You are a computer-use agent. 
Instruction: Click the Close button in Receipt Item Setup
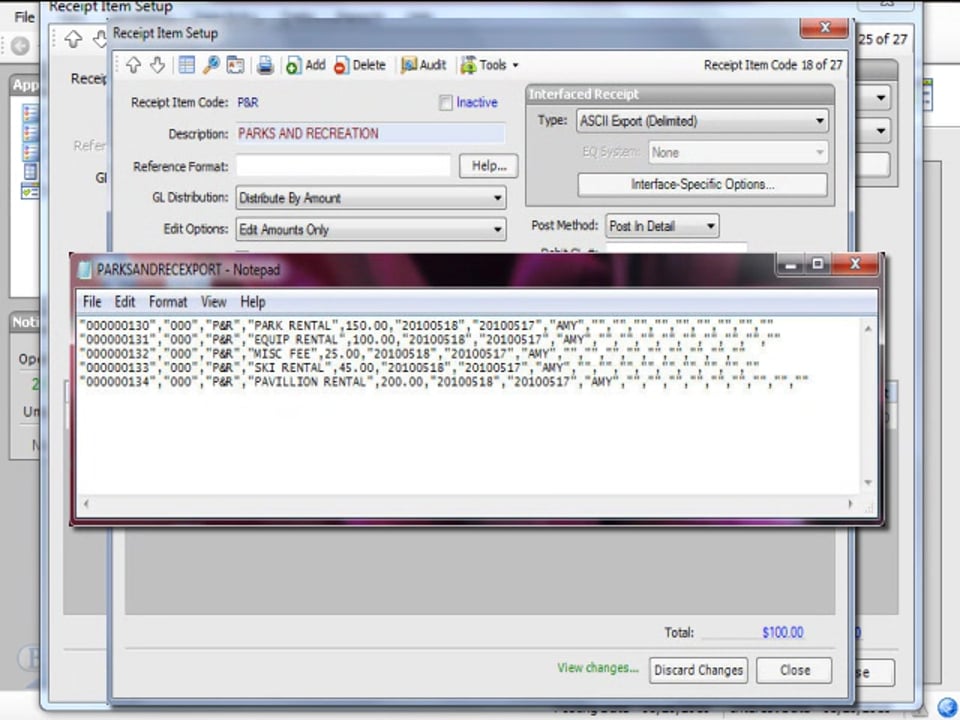pyautogui.click(x=794, y=670)
